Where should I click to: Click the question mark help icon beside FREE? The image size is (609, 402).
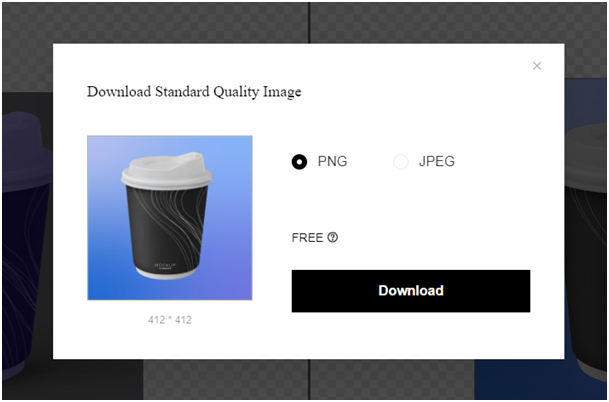[x=332, y=237]
